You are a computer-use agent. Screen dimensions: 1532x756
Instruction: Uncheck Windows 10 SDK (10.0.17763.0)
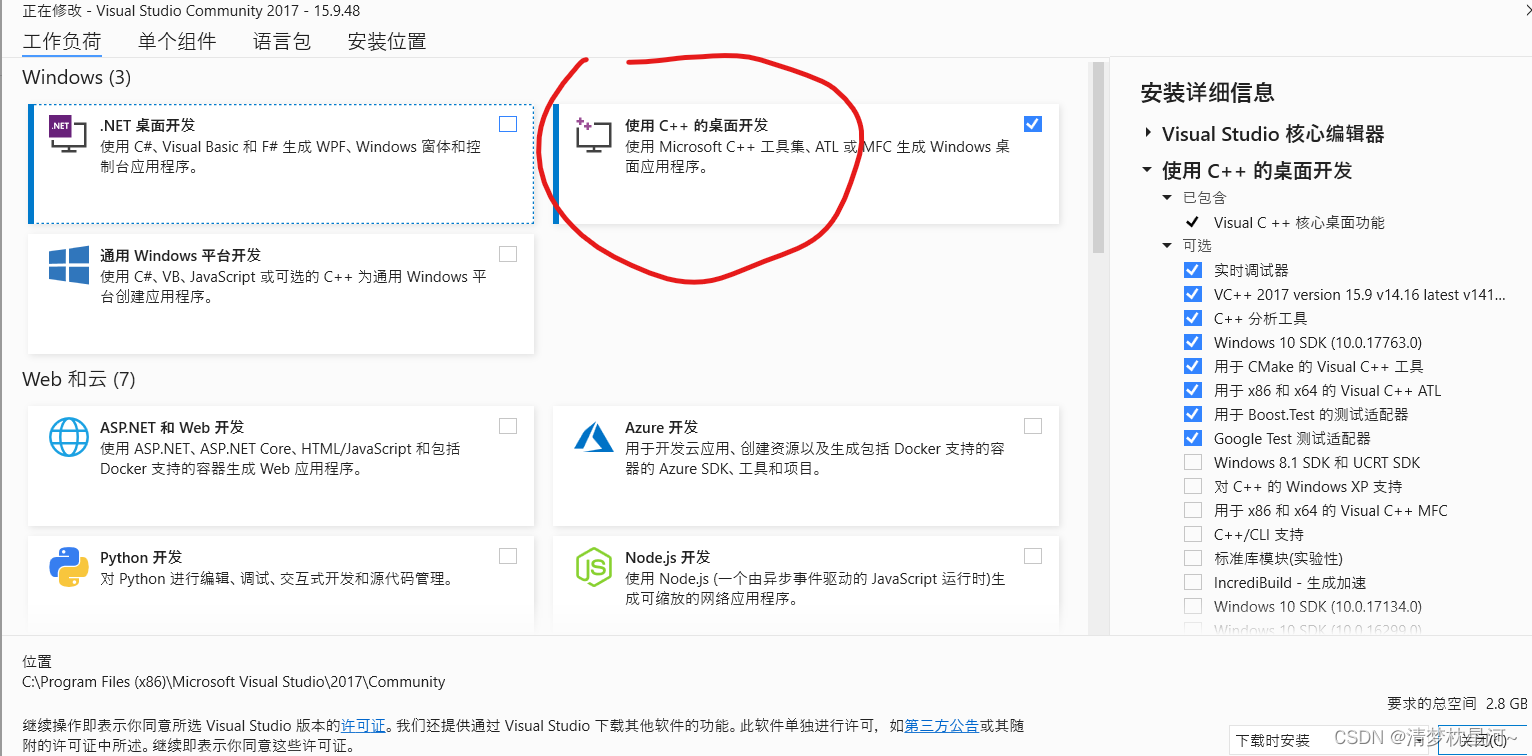1192,342
